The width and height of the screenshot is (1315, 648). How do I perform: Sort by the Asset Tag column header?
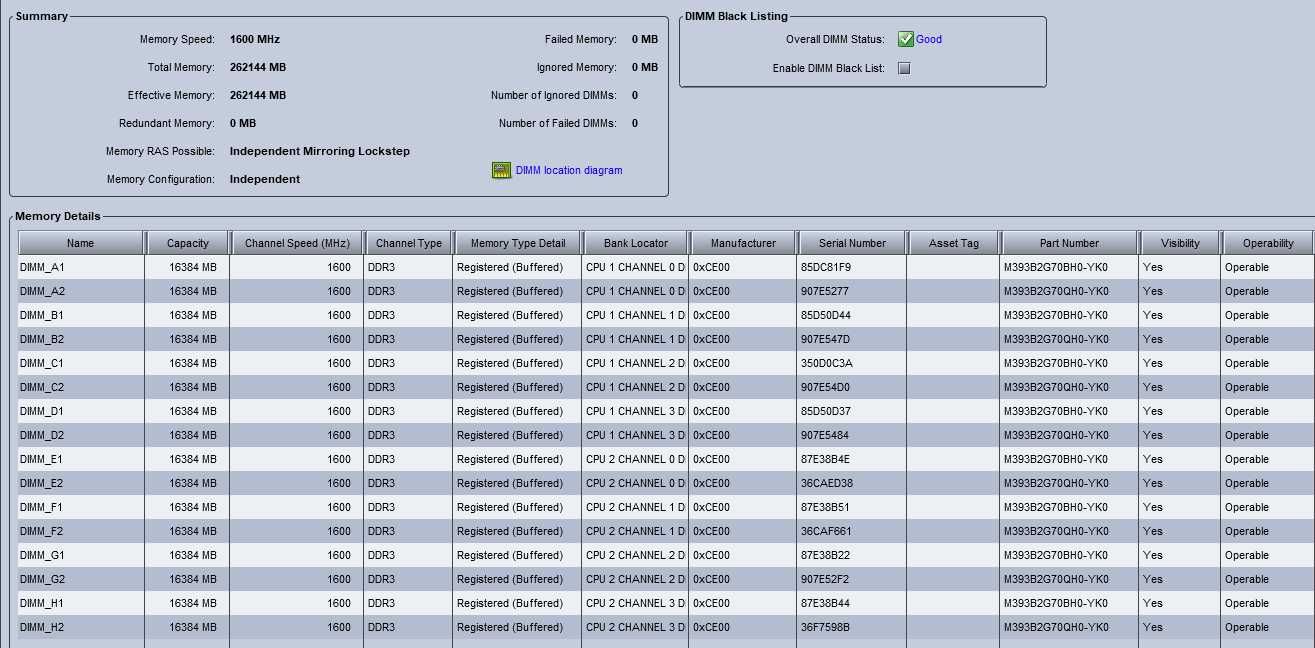coord(954,243)
